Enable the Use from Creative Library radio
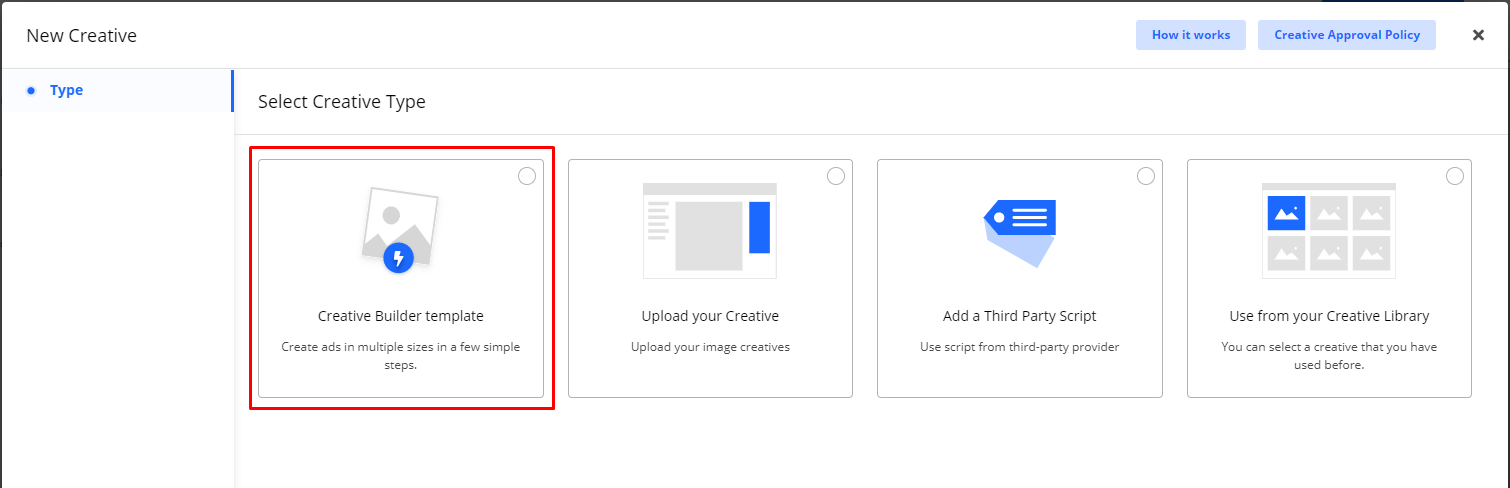The height and width of the screenshot is (488, 1510). point(1455,176)
